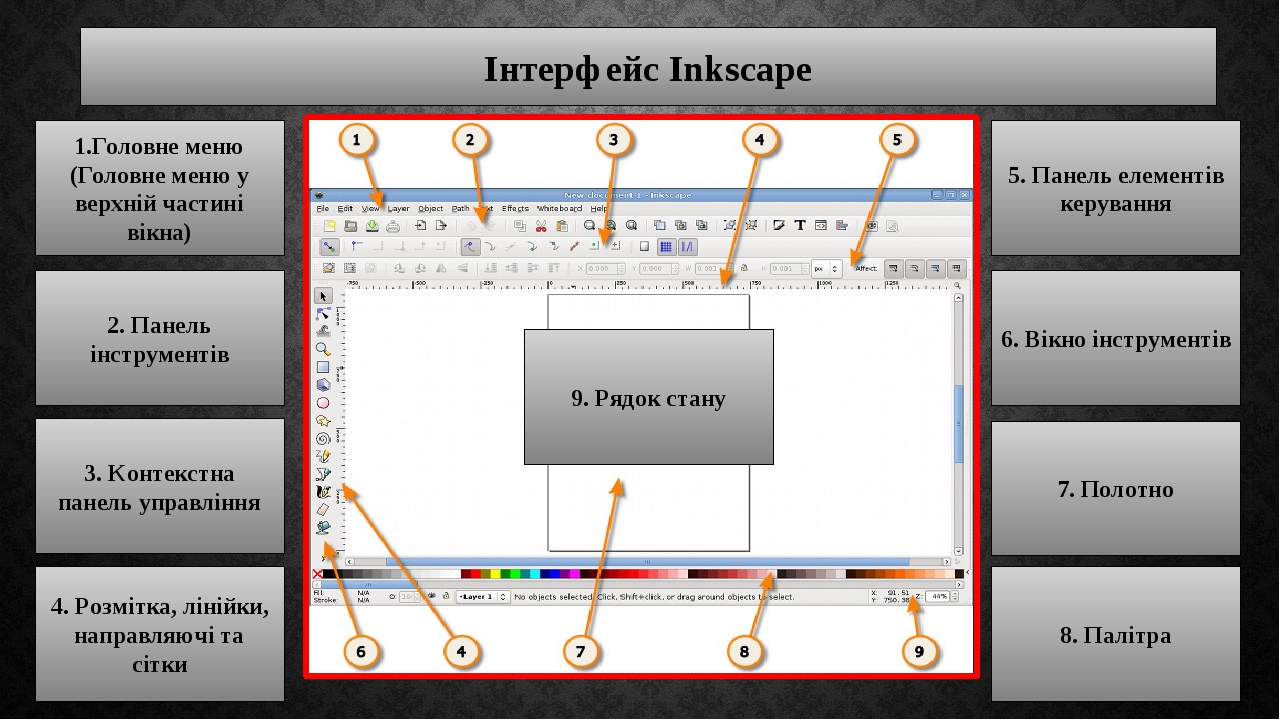Image resolution: width=1280 pixels, height=720 pixels.
Task: Select the Spiral tool
Action: [x=323, y=438]
